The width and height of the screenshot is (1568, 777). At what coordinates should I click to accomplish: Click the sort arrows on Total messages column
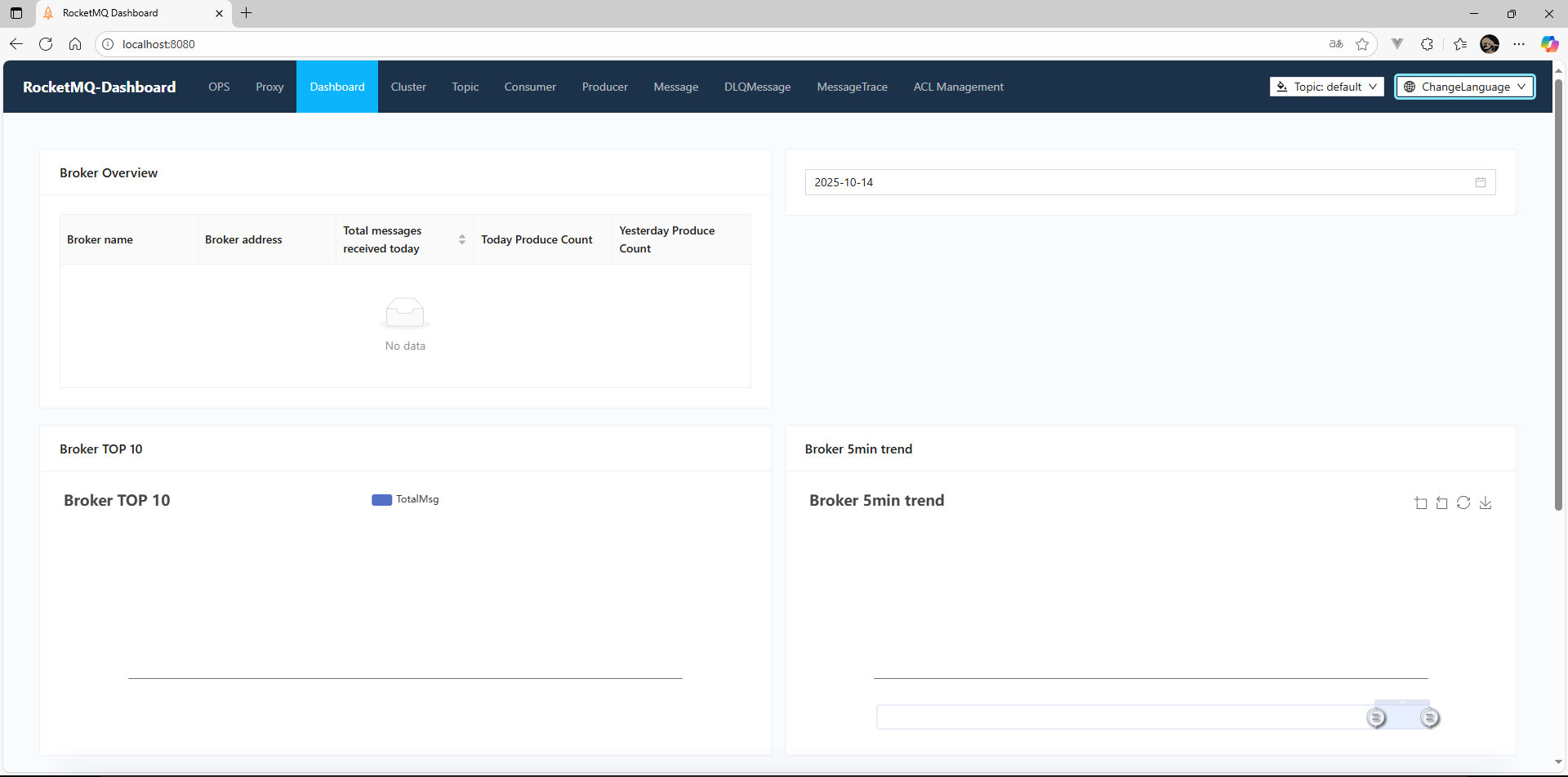click(x=462, y=239)
